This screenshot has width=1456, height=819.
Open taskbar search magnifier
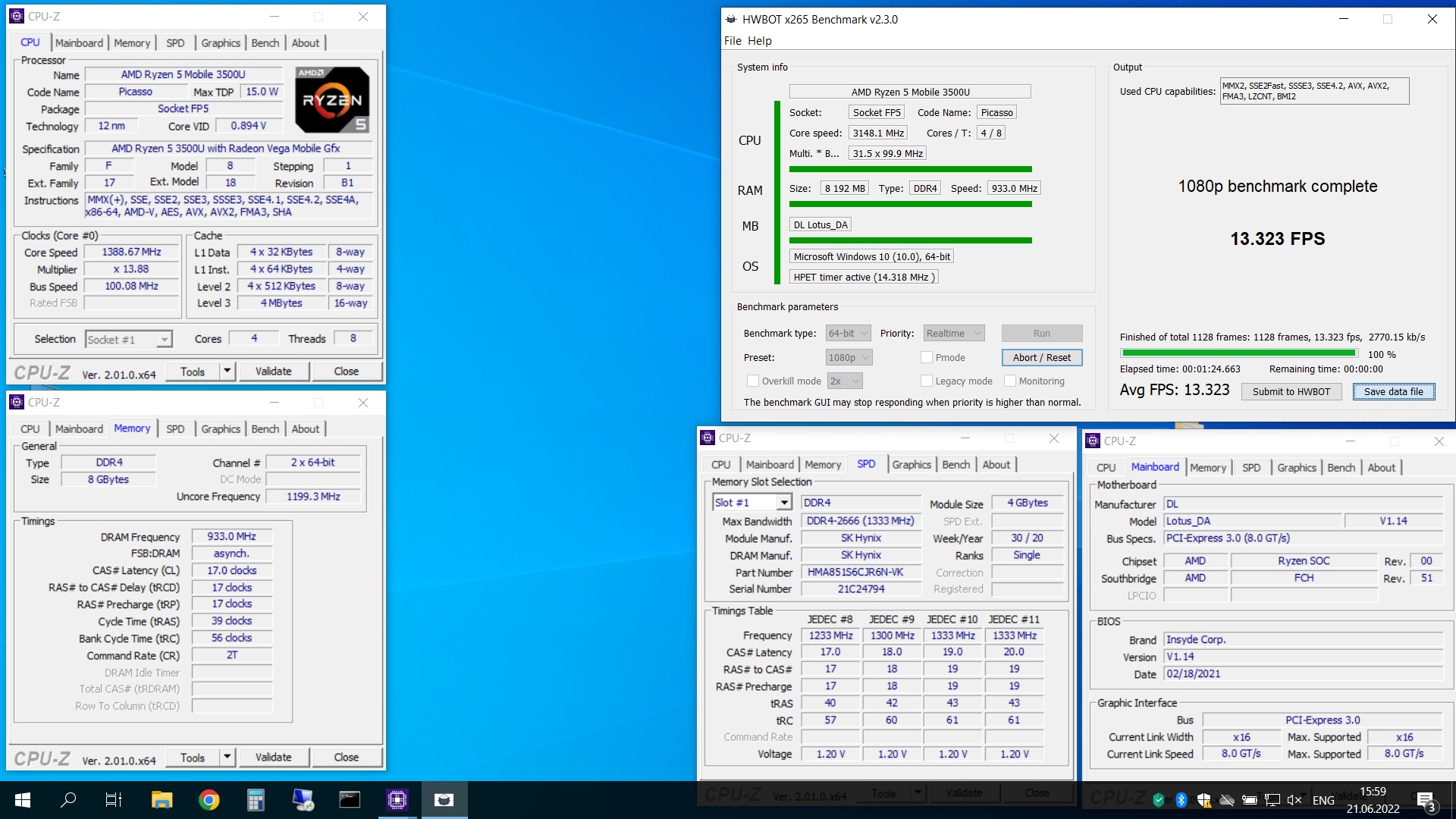68,799
